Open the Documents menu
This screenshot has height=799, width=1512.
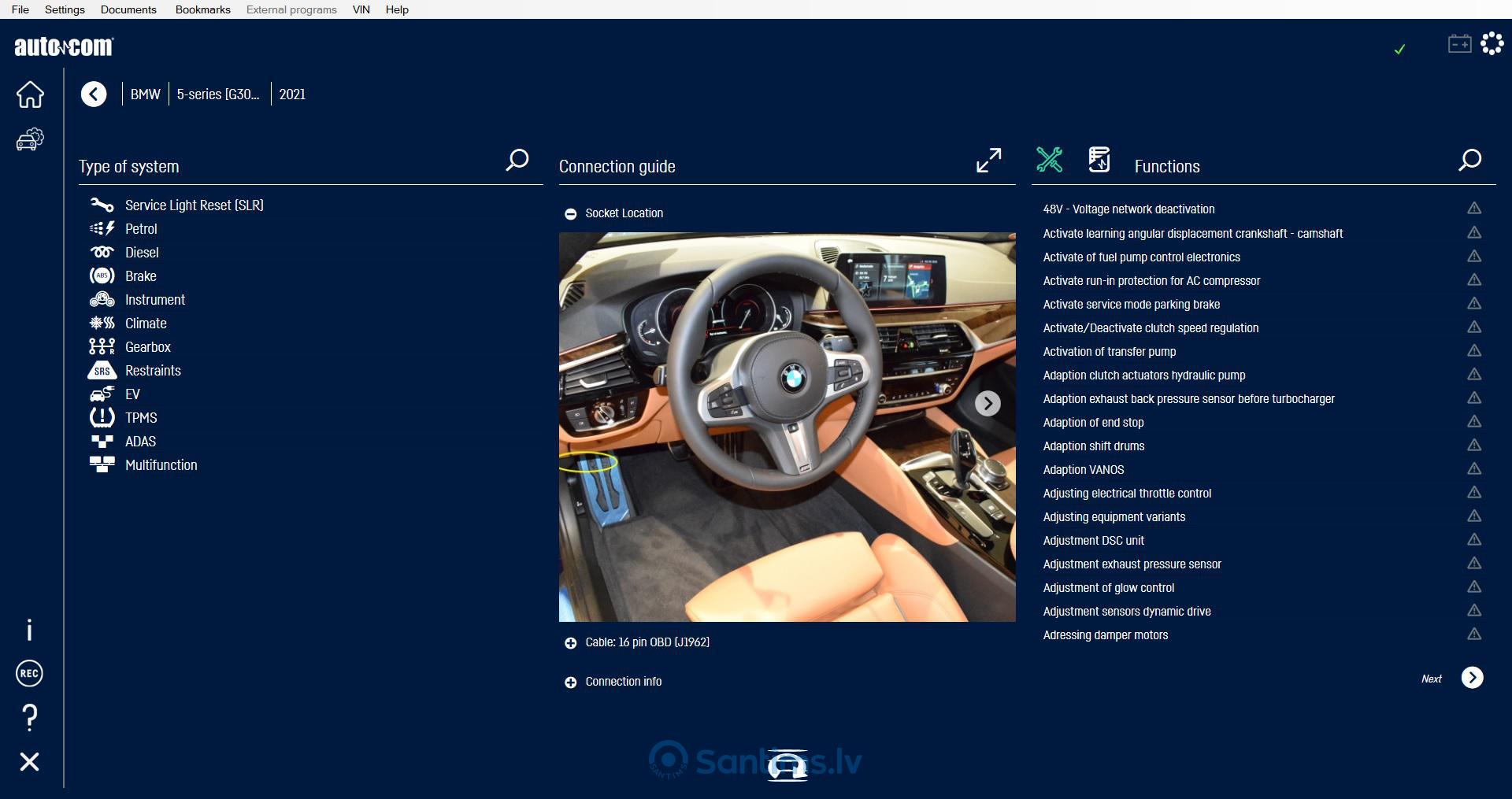pos(128,9)
